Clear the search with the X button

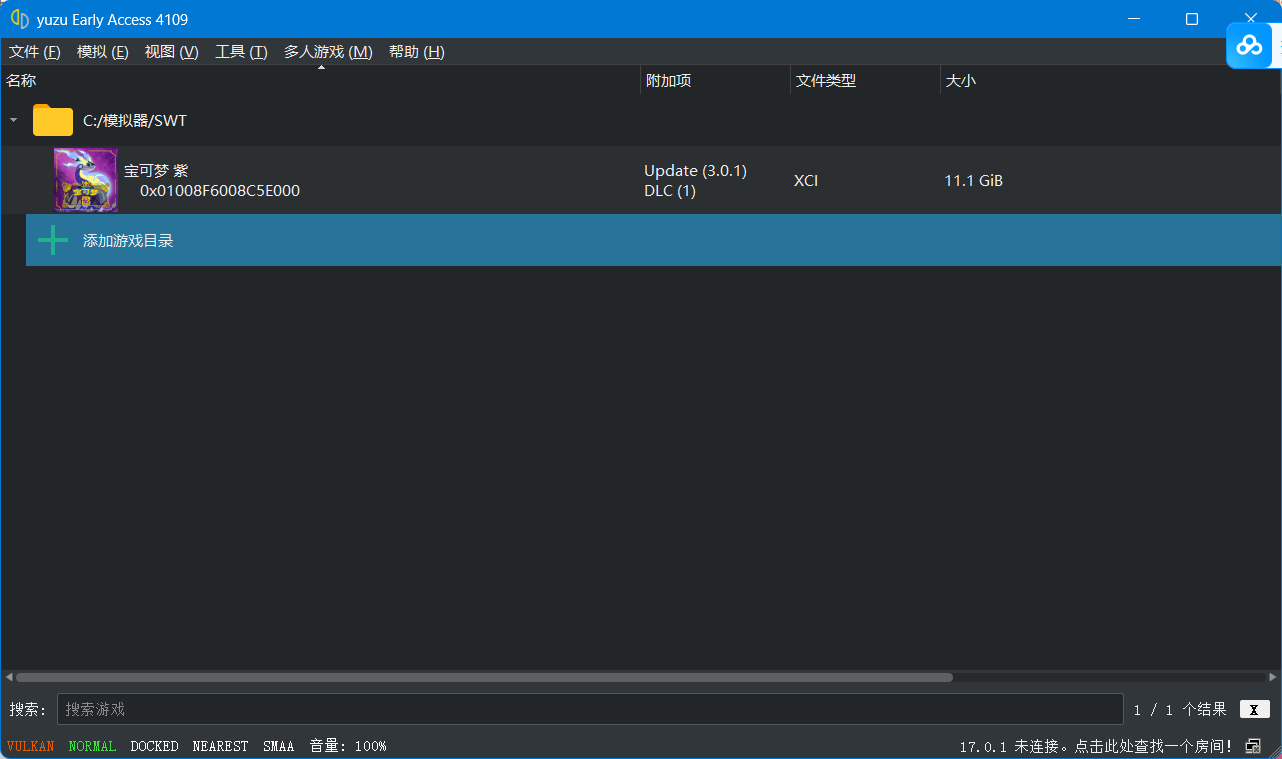point(1255,709)
